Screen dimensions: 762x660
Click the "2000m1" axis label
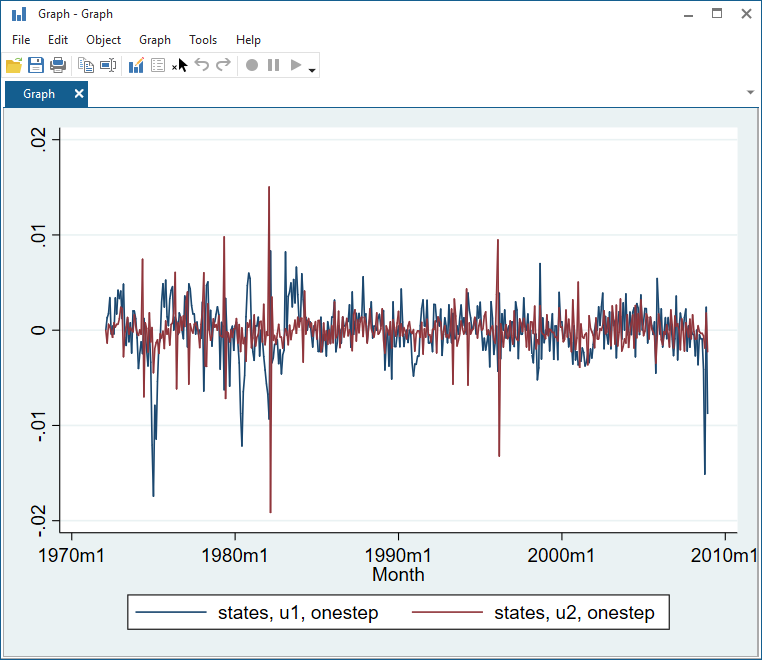(561, 555)
